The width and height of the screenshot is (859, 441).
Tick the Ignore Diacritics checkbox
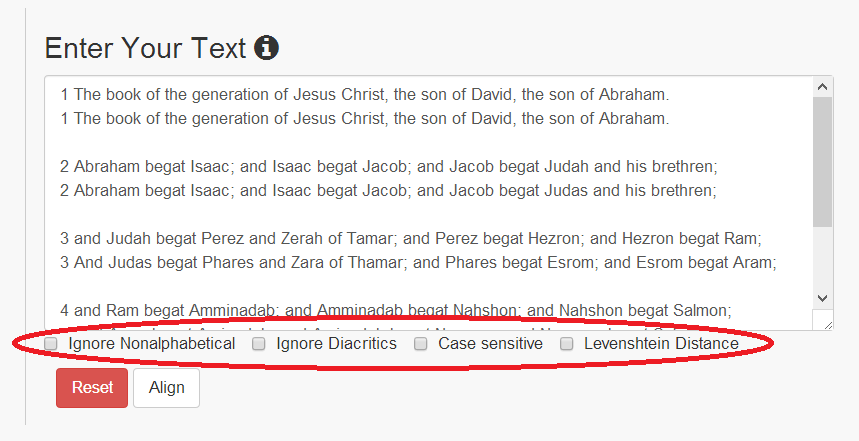259,344
